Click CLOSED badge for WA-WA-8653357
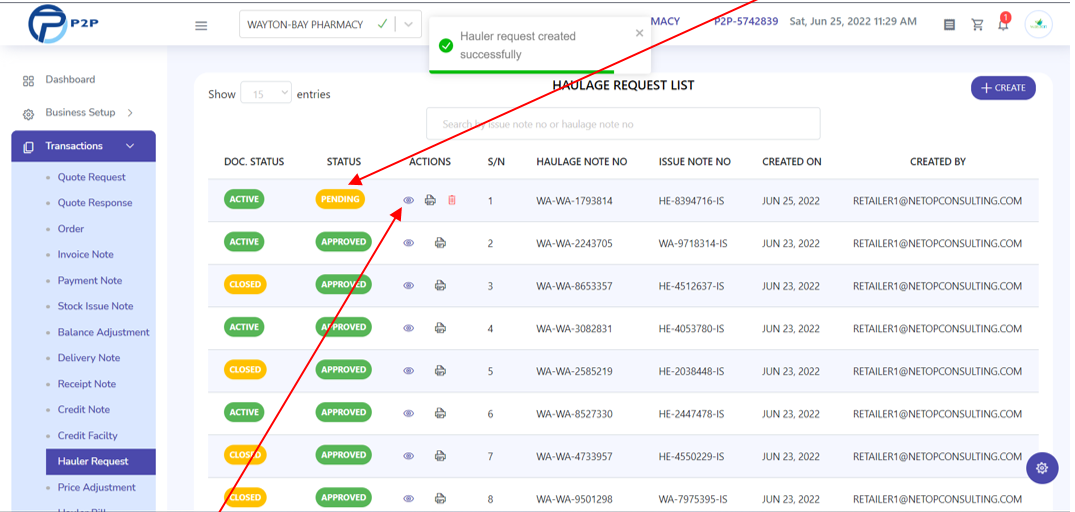 coord(245,284)
